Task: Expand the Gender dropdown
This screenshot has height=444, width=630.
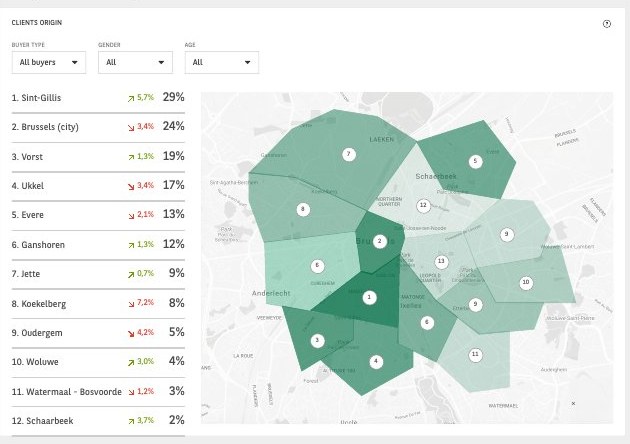Action: (135, 62)
